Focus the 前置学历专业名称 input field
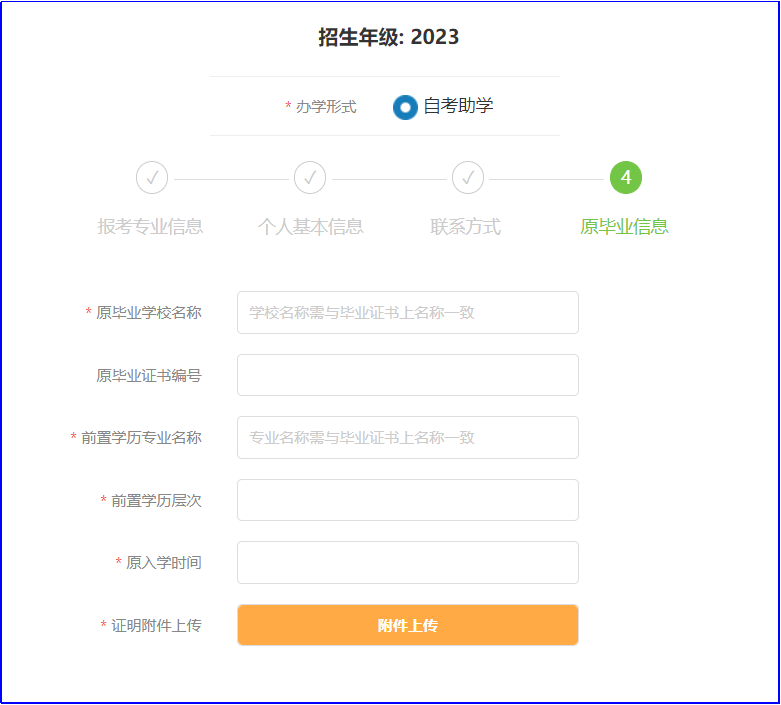The height and width of the screenshot is (705, 781). [x=407, y=438]
